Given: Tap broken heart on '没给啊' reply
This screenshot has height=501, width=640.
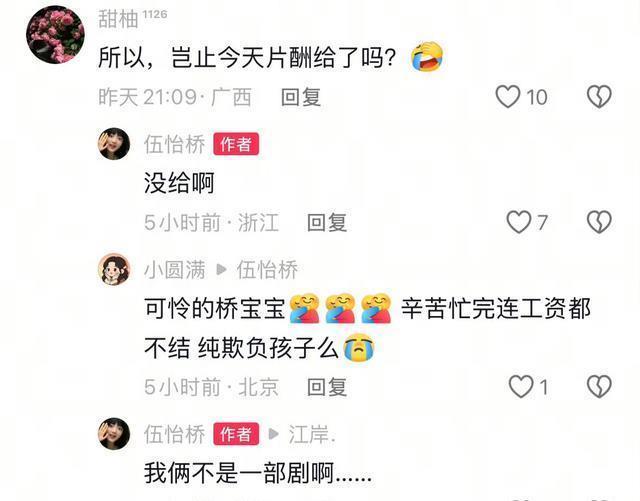Looking at the screenshot, I should [599, 222].
